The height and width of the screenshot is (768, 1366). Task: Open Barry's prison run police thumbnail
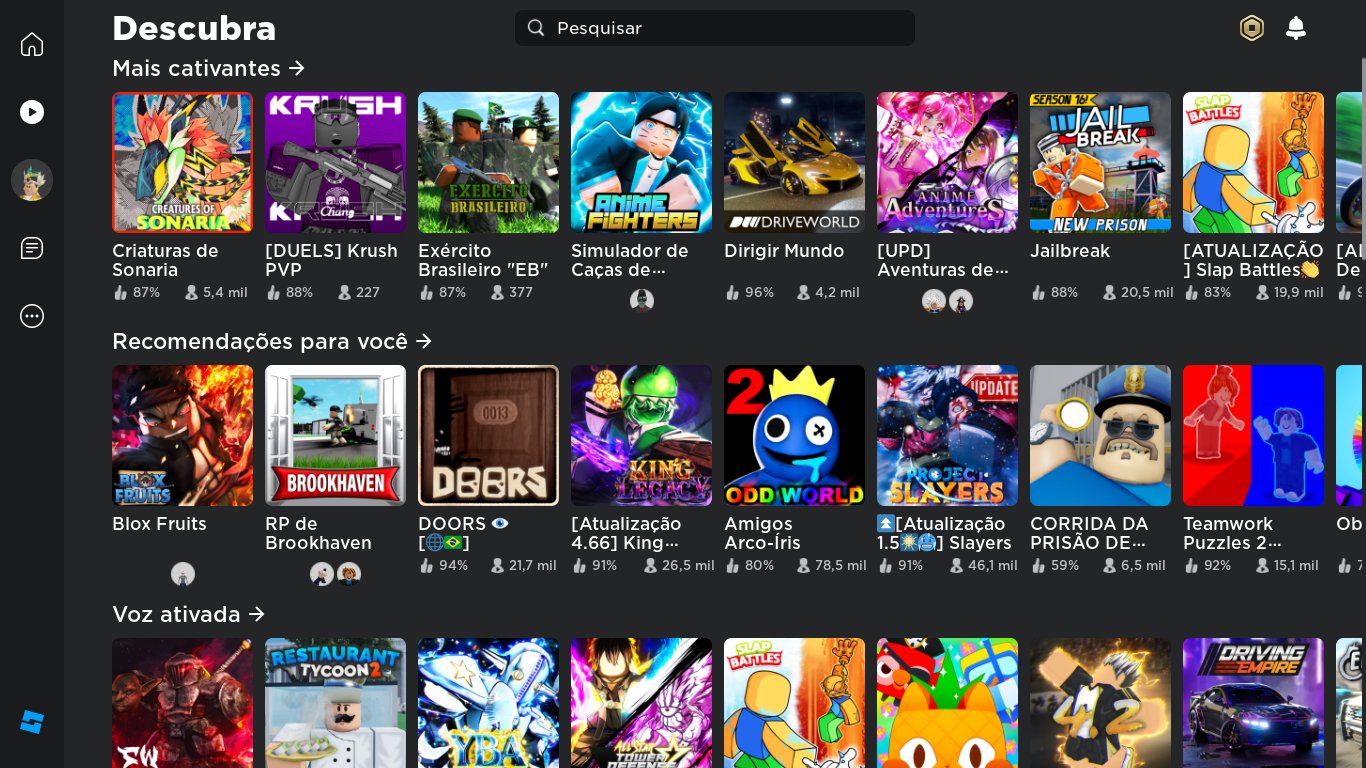point(1100,436)
